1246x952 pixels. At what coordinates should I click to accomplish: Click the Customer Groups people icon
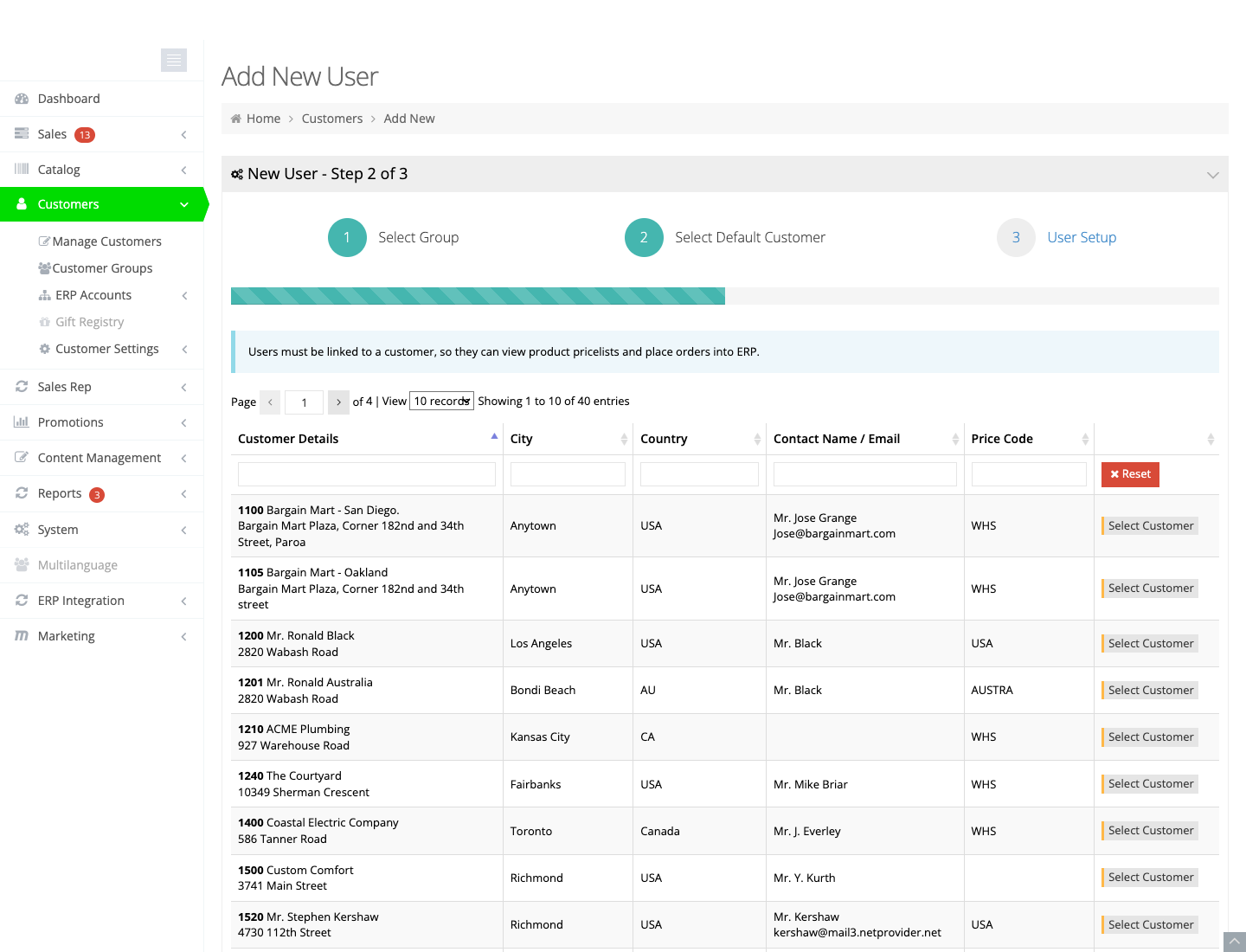tap(44, 268)
